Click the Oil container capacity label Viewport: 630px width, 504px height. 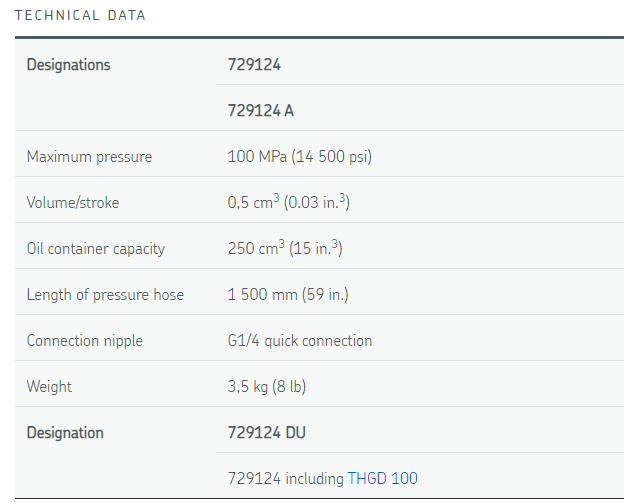[x=95, y=249]
